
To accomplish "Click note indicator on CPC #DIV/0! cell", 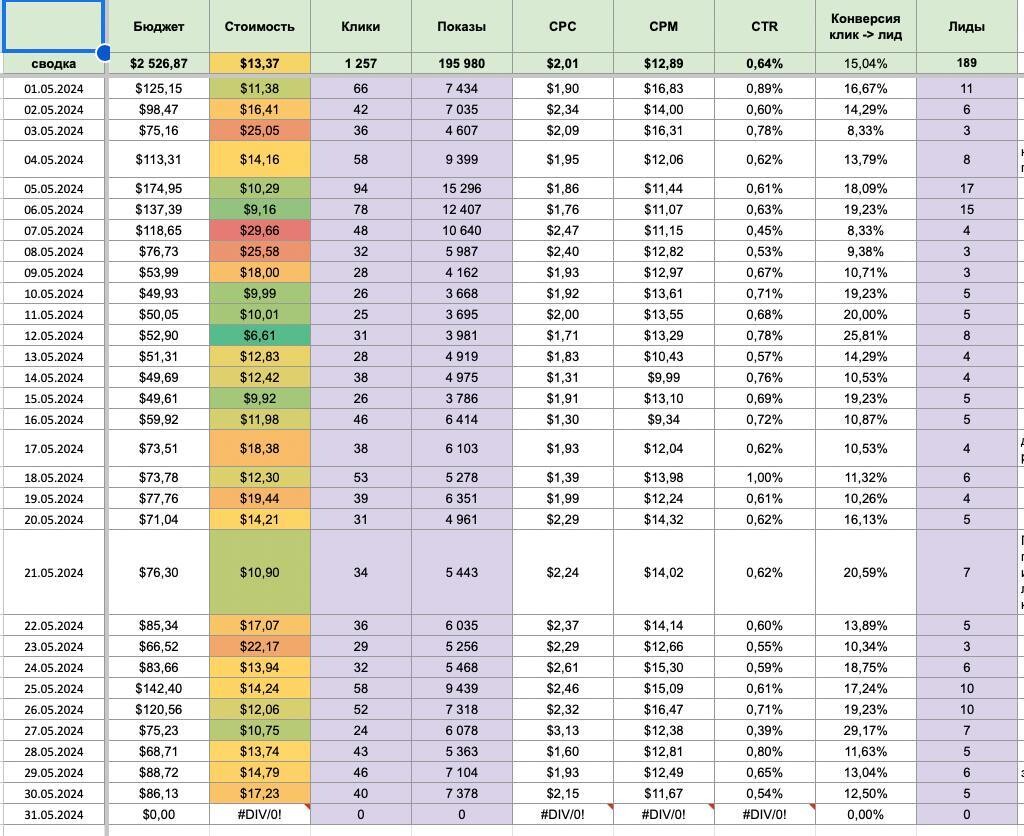I will point(611,807).
